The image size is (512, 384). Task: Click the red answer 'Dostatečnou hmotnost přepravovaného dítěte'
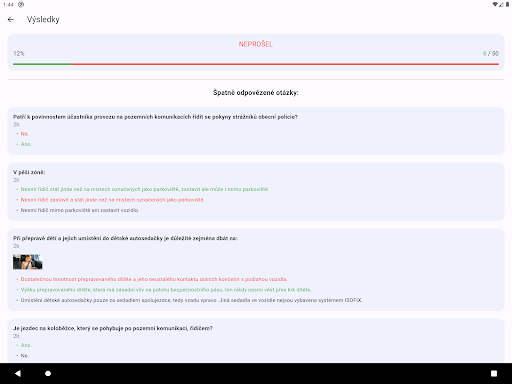[x=154, y=279]
